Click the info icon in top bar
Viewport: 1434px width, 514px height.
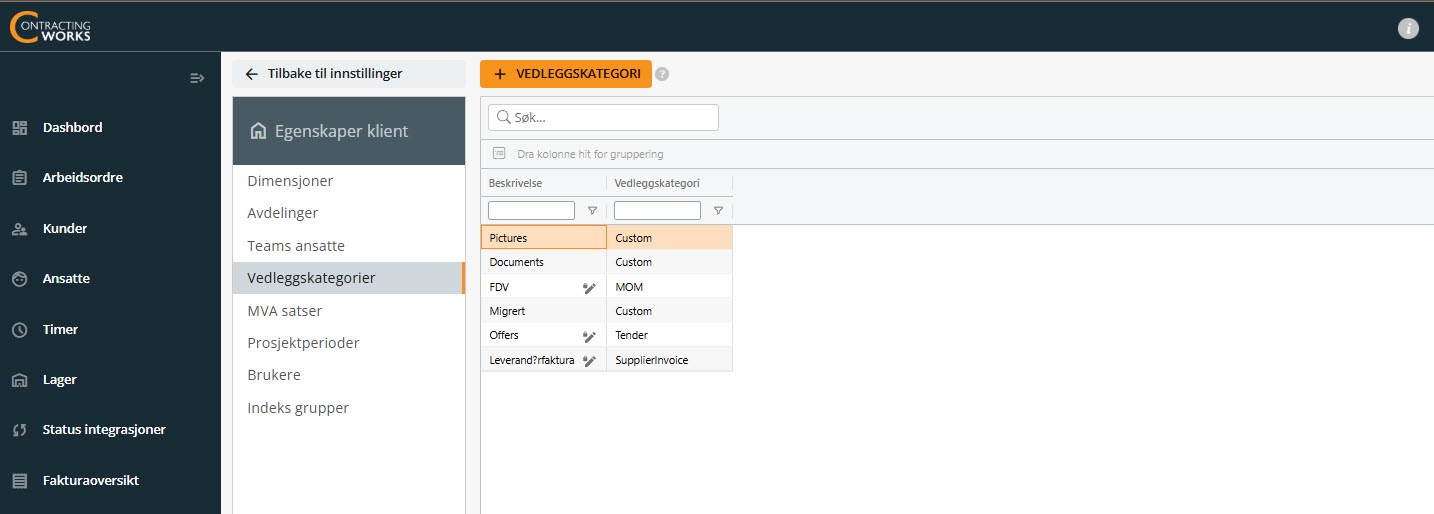(x=1408, y=28)
